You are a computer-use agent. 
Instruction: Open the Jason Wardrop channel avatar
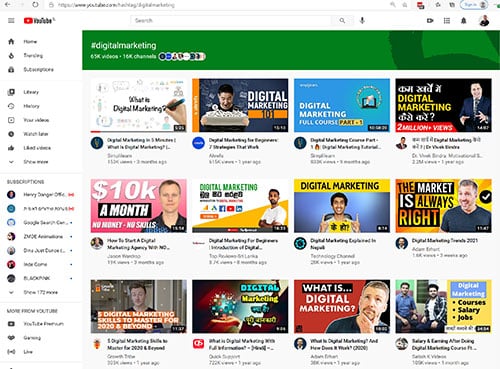coord(97,243)
